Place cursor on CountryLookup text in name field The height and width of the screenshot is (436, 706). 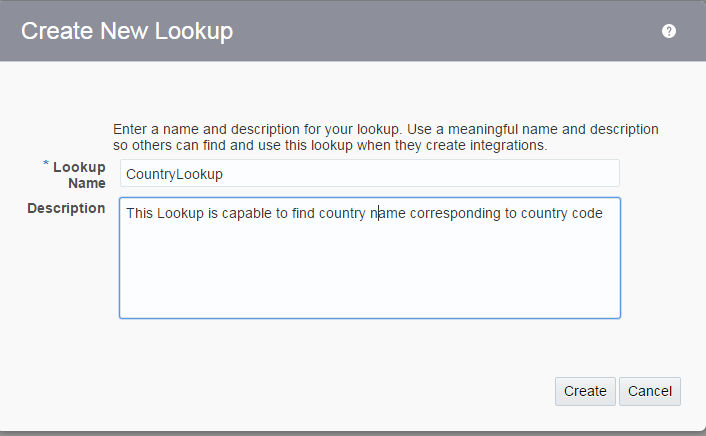(174, 174)
